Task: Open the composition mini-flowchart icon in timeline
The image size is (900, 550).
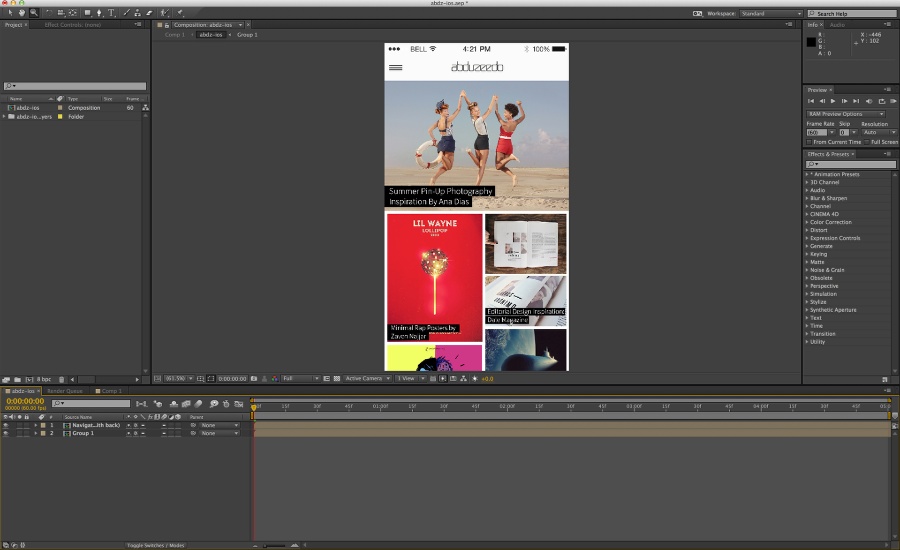Action: 142,404
